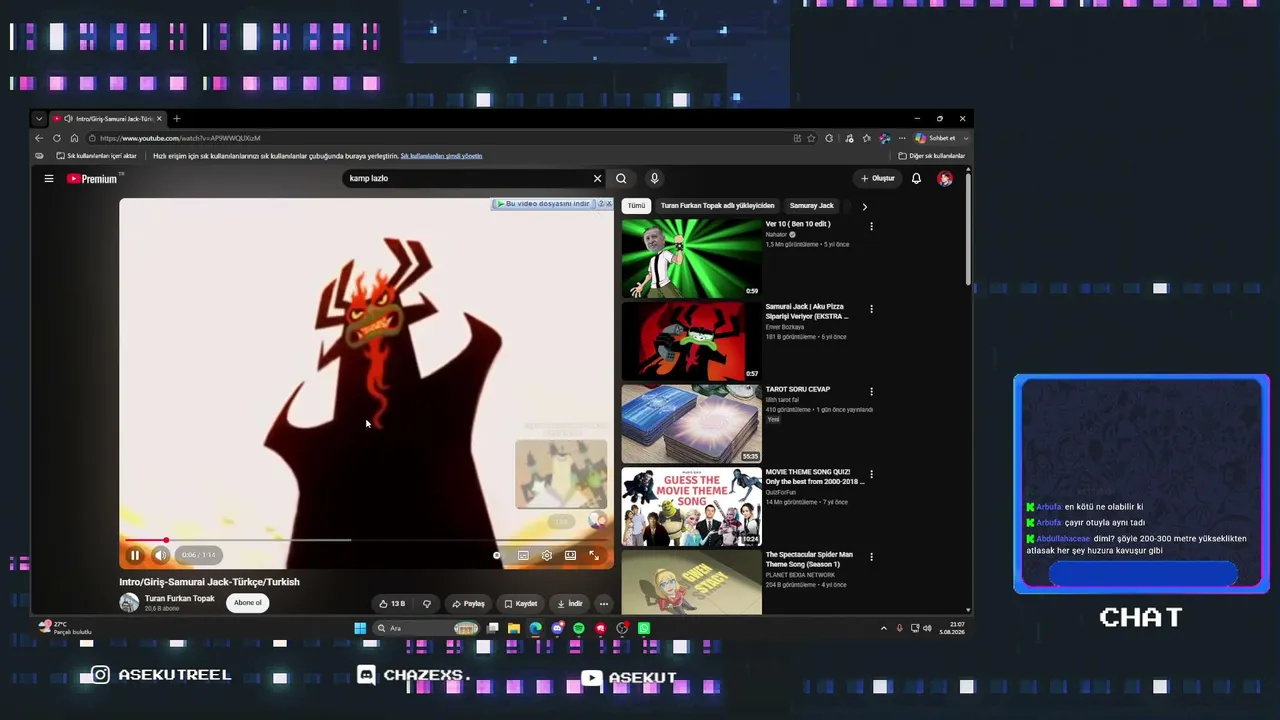Close the video download banner
Image resolution: width=1280 pixels, height=720 pixels.
[608, 204]
